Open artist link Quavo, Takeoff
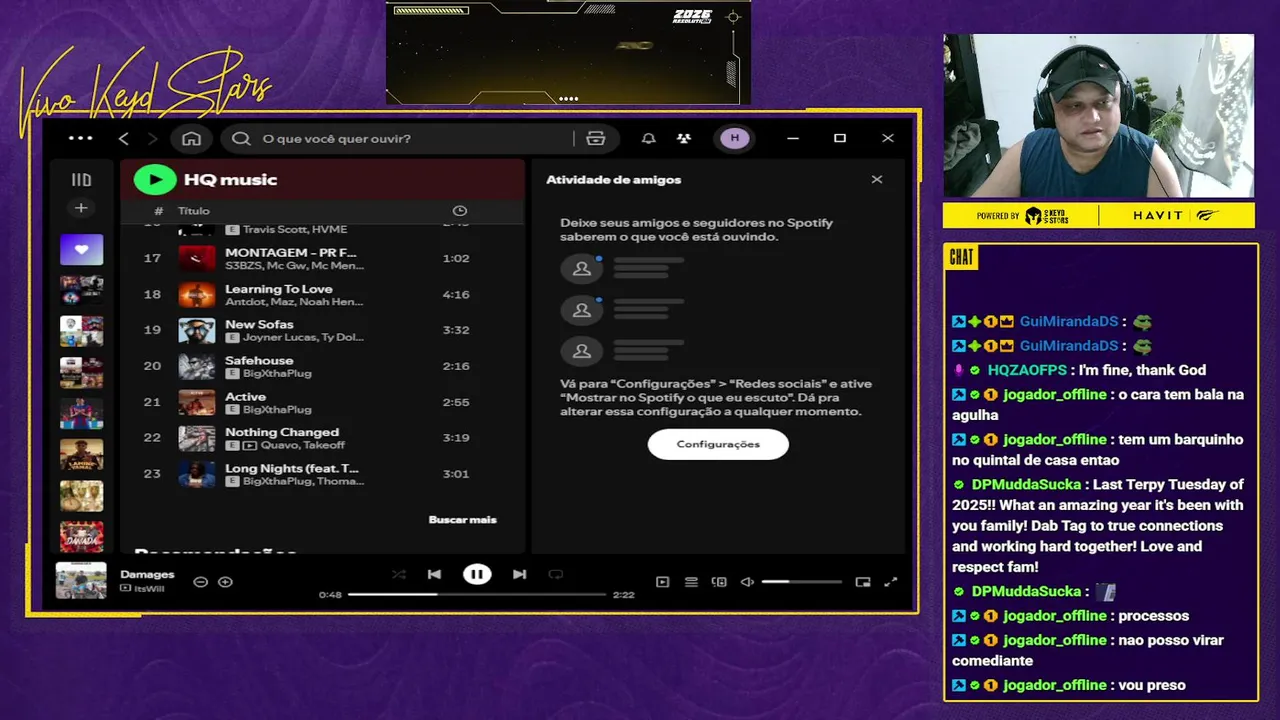This screenshot has width=1280, height=720. [x=303, y=445]
